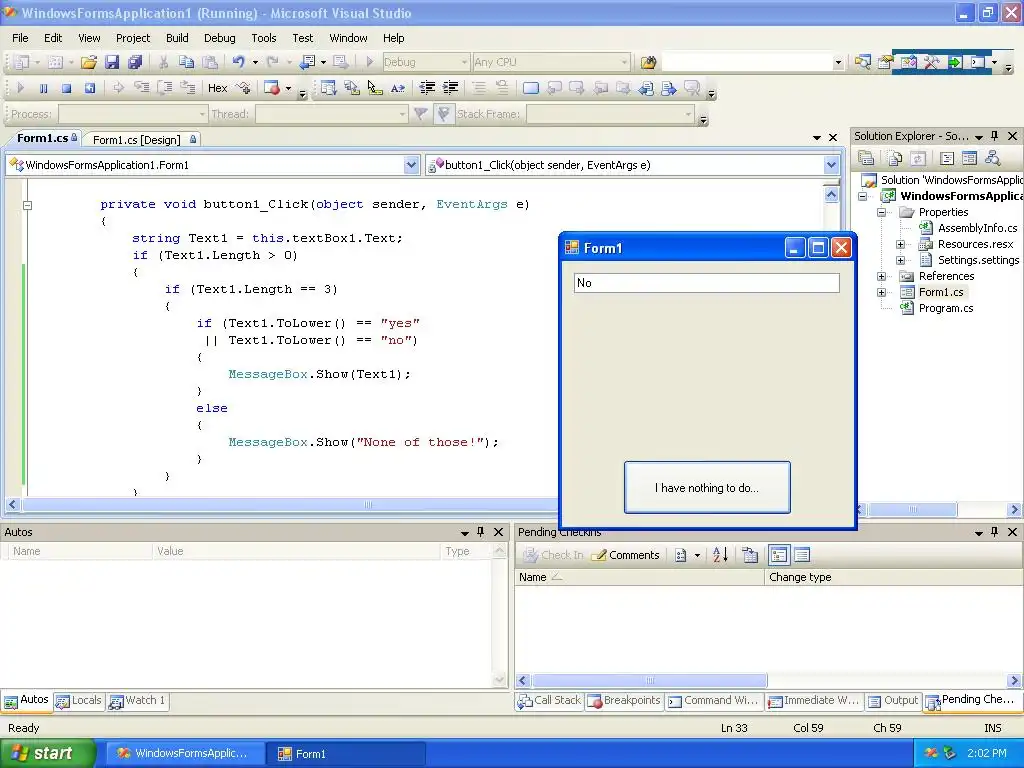Screen dimensions: 1024x768
Task: Switch Pending Checkins to folder view icon
Action: 778,555
